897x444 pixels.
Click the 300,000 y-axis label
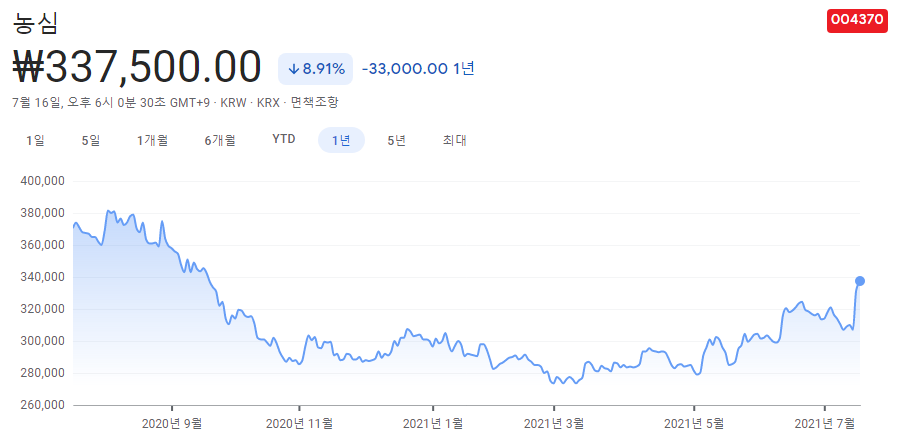43,342
